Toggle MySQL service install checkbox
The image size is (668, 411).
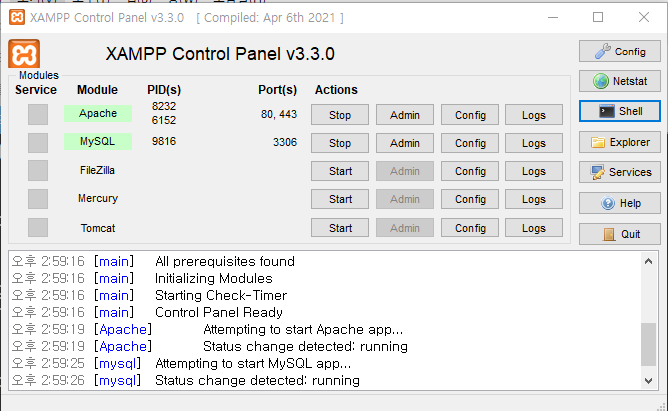38,142
